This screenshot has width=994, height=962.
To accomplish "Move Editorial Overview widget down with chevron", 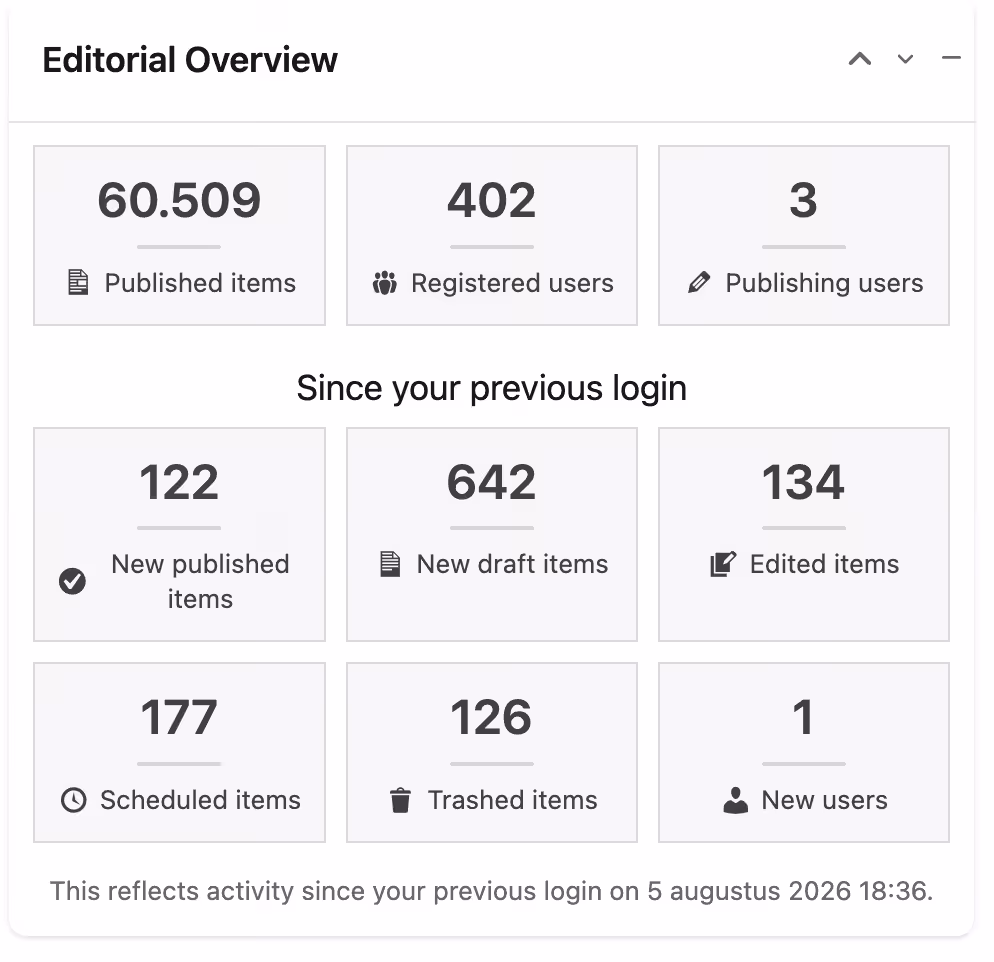I will click(x=905, y=59).
